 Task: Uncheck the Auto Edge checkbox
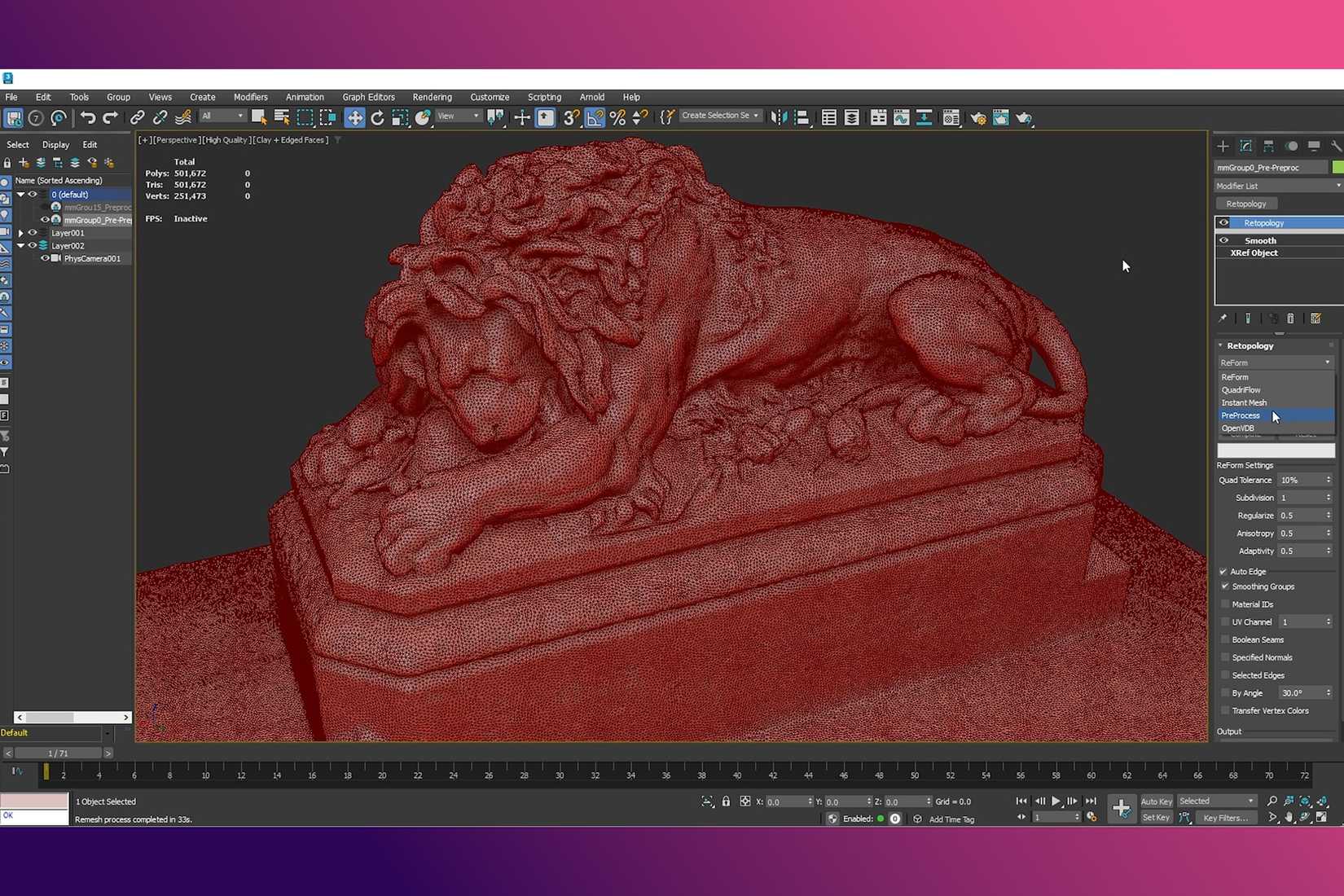pos(1223,572)
